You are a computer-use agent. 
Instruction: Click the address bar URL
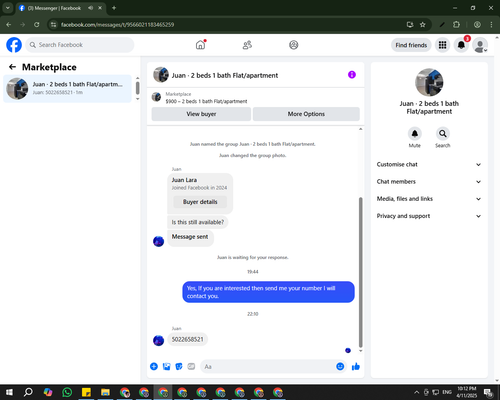[x=117, y=24]
